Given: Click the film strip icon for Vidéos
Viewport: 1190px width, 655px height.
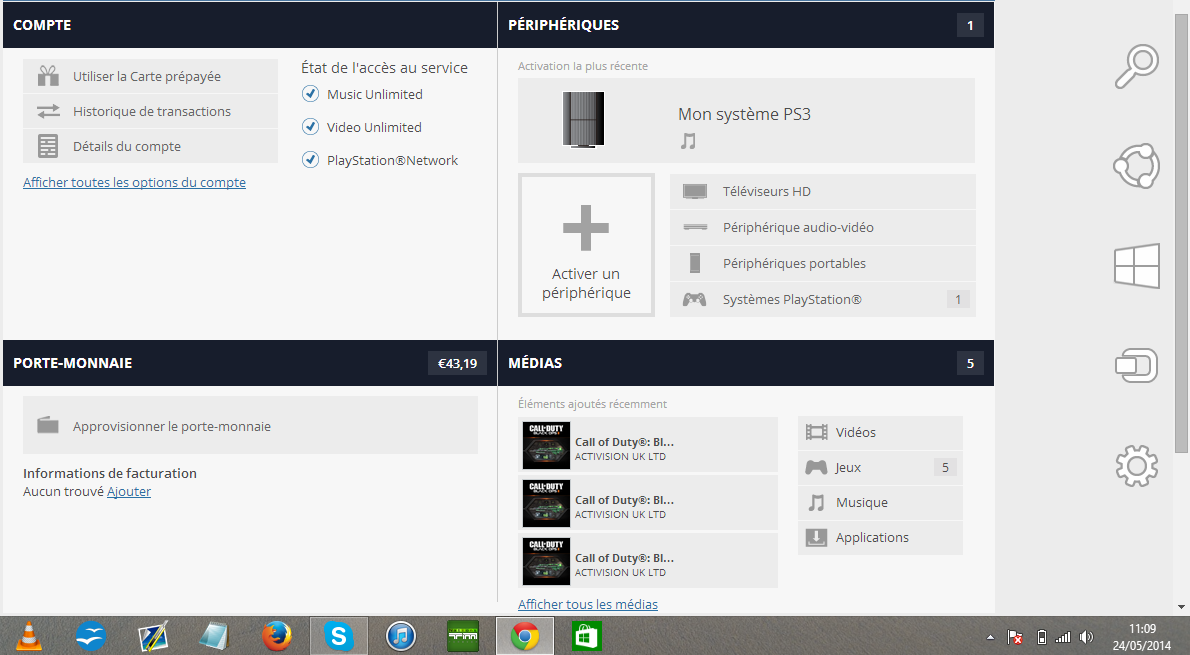Looking at the screenshot, I should (x=817, y=432).
